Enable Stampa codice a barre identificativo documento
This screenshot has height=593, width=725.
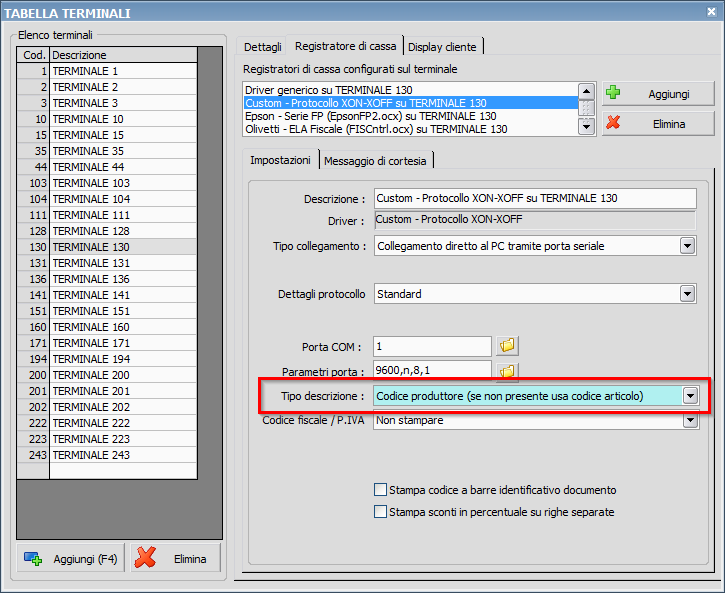click(x=381, y=489)
